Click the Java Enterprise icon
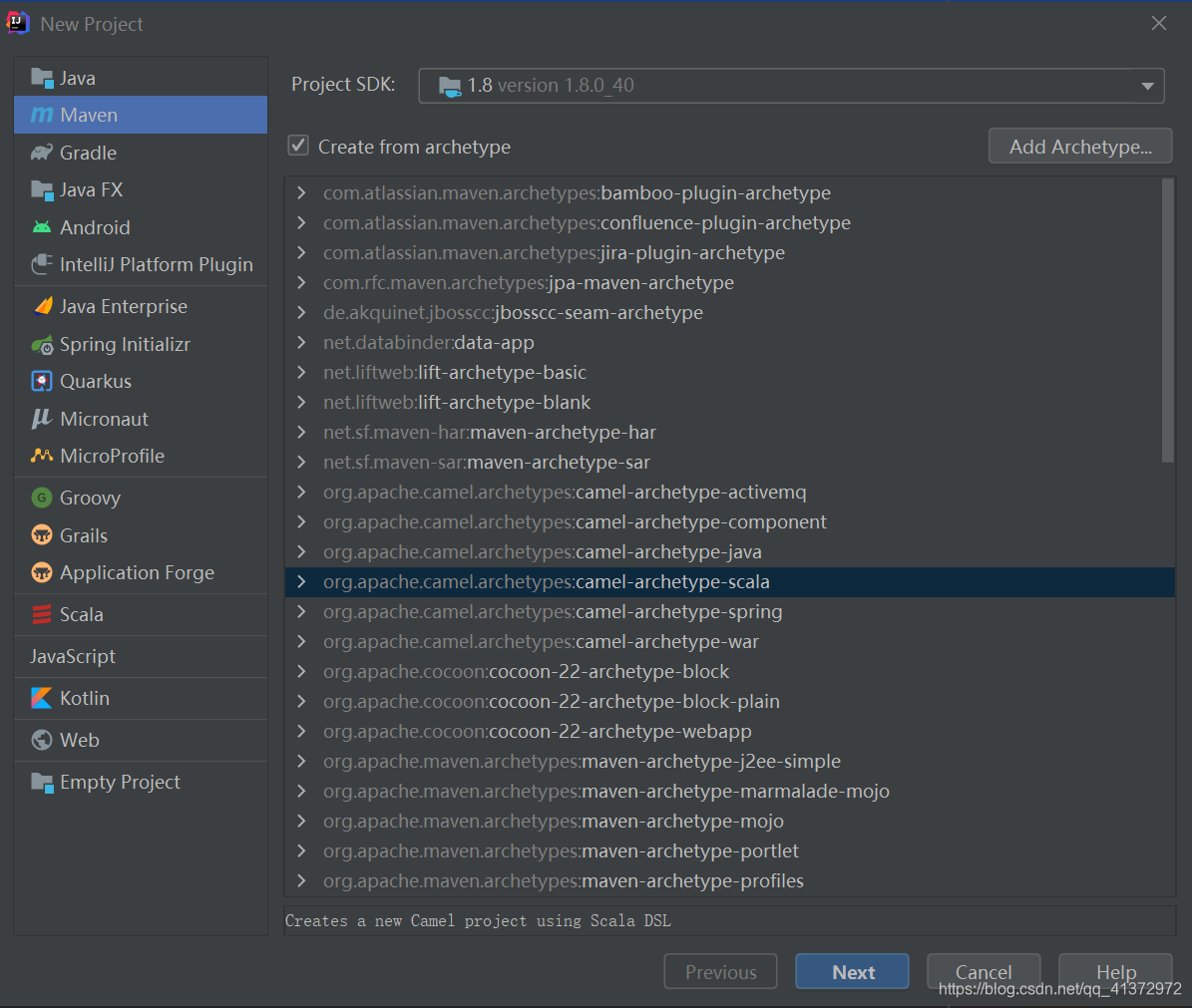 click(43, 306)
